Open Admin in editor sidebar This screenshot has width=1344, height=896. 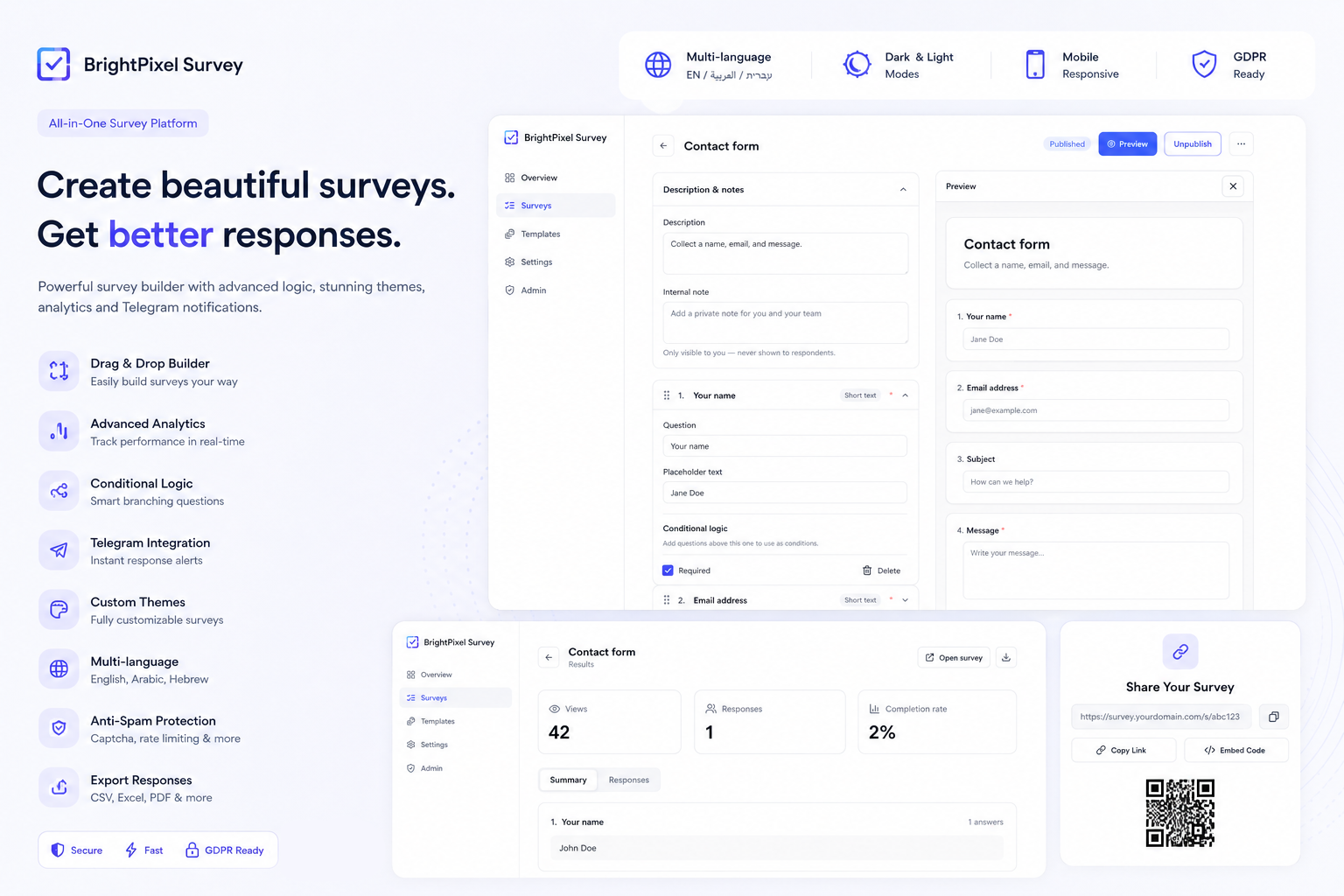(556, 290)
